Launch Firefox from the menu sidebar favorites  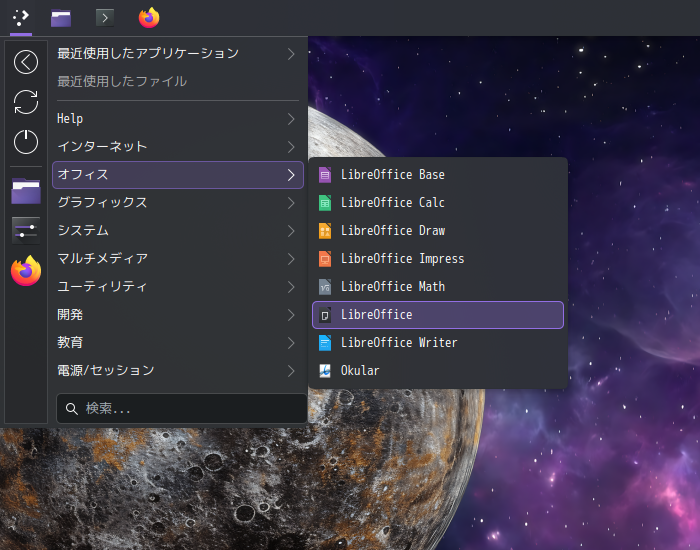(x=26, y=271)
